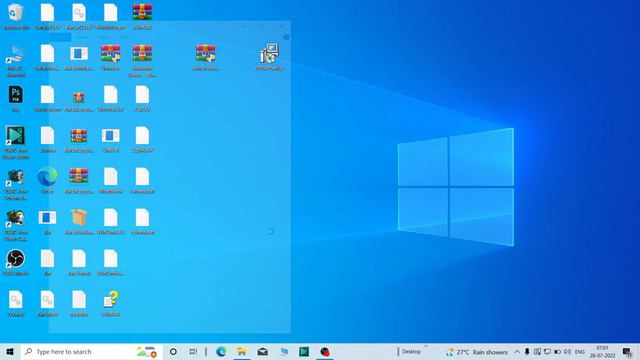This screenshot has height=360, width=640.
Task: Click the ENG language indicator
Action: [580, 351]
